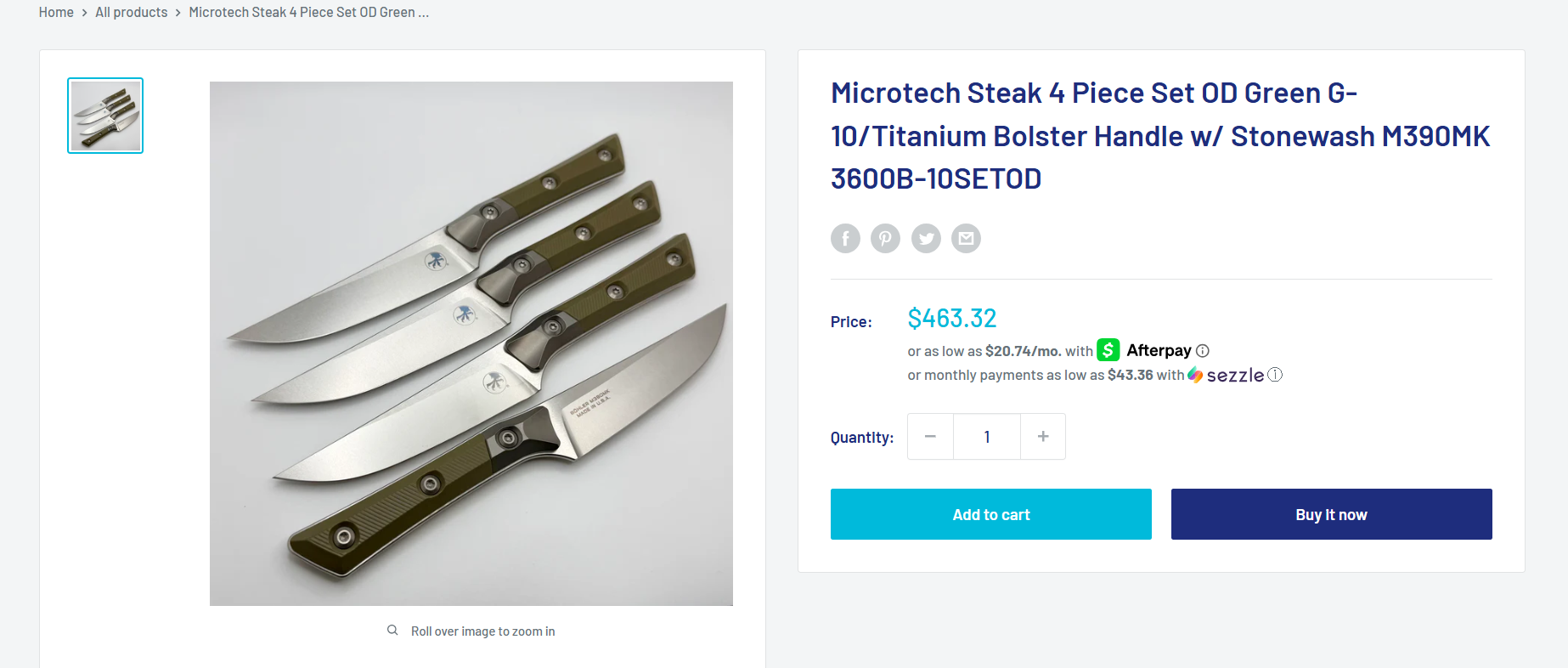The width and height of the screenshot is (1568, 668).
Task: Click the quantity input field
Action: coord(987,437)
